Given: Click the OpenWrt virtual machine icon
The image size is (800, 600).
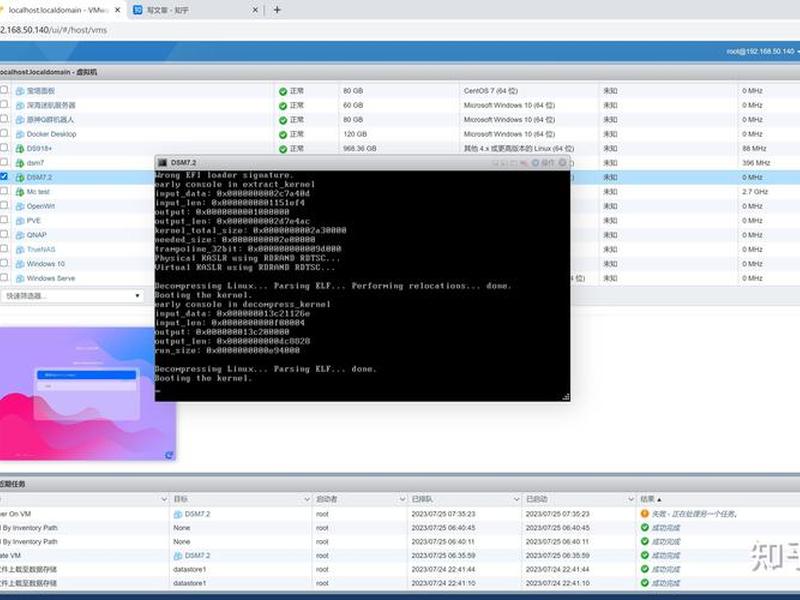Looking at the screenshot, I should click(20, 206).
